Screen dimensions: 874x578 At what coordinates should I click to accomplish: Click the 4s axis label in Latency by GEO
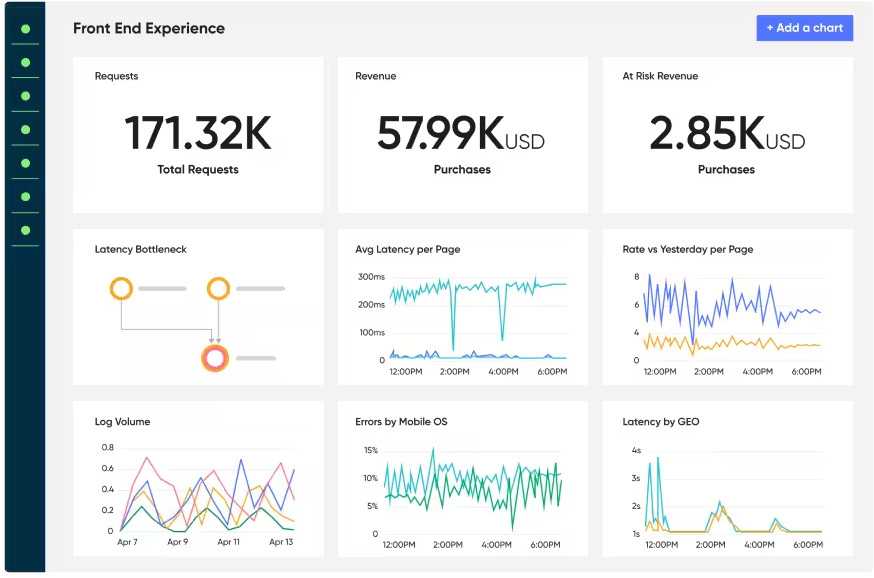click(x=636, y=450)
